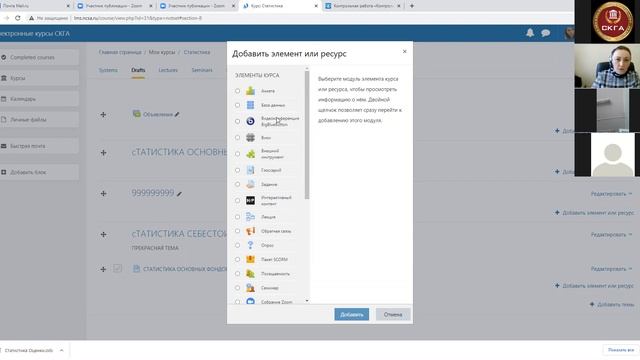Close the Добавить элемент или ресурс dialog
The image size is (640, 360).
[x=404, y=51]
